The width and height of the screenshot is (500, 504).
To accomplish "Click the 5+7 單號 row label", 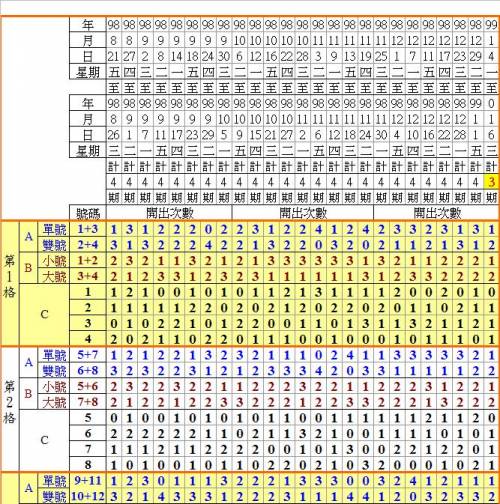I will 88,355.
